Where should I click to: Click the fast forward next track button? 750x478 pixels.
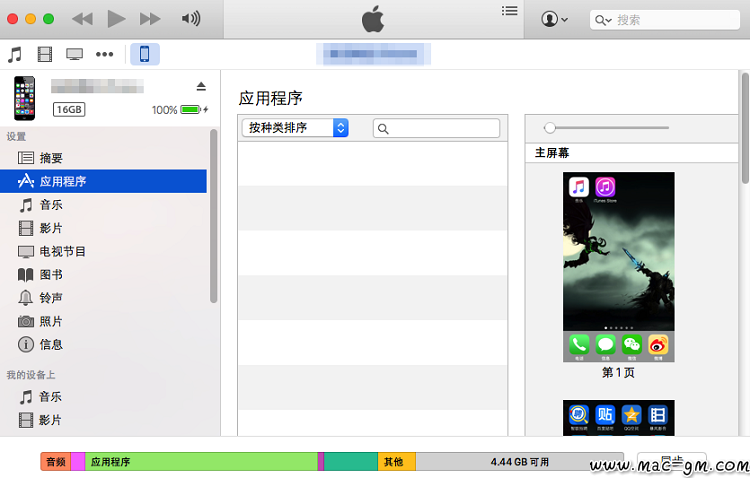[x=150, y=19]
